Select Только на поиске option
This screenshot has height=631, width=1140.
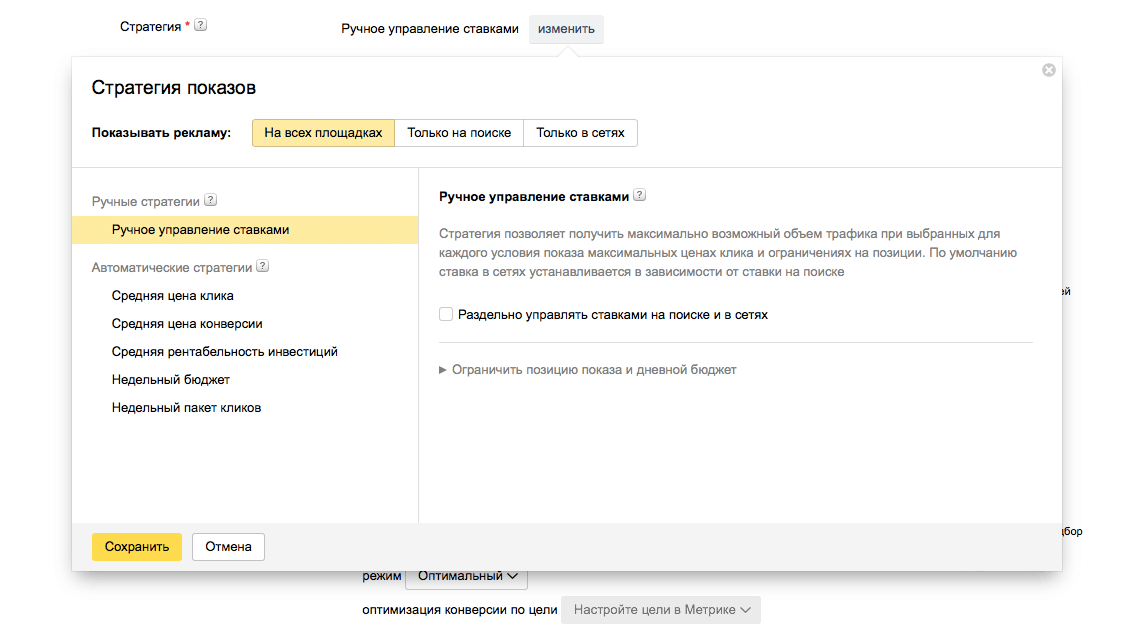coord(459,133)
